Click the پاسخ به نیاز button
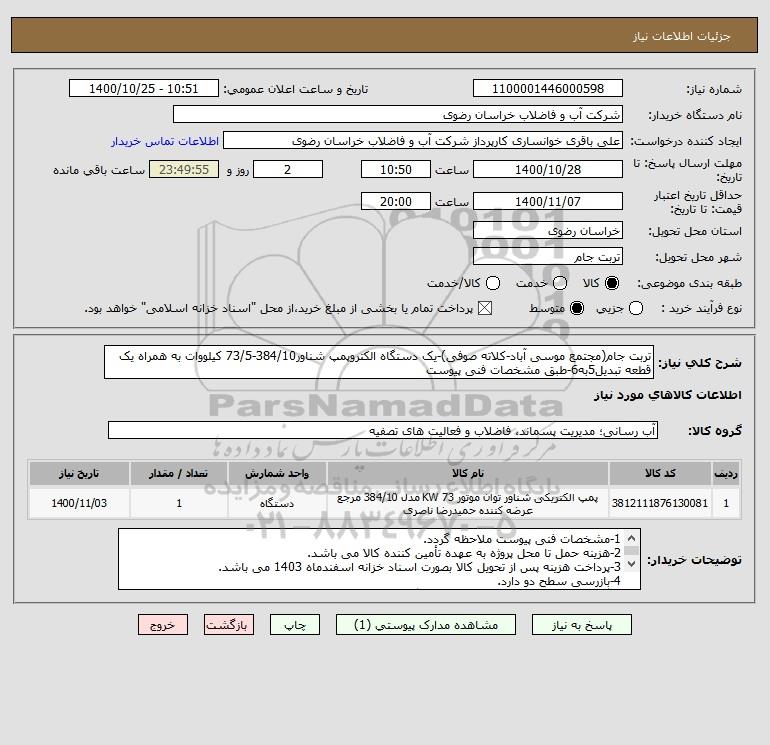 click(x=582, y=625)
